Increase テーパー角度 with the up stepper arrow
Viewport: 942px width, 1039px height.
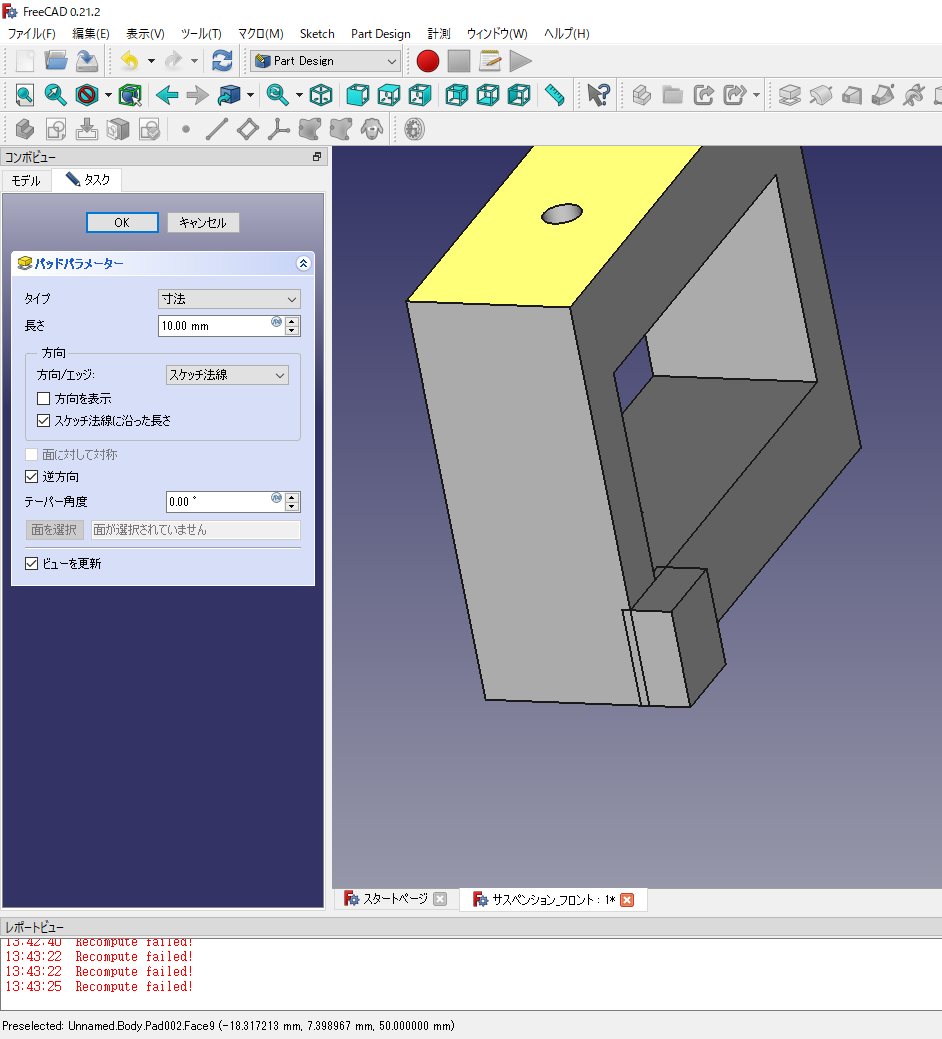click(x=292, y=497)
